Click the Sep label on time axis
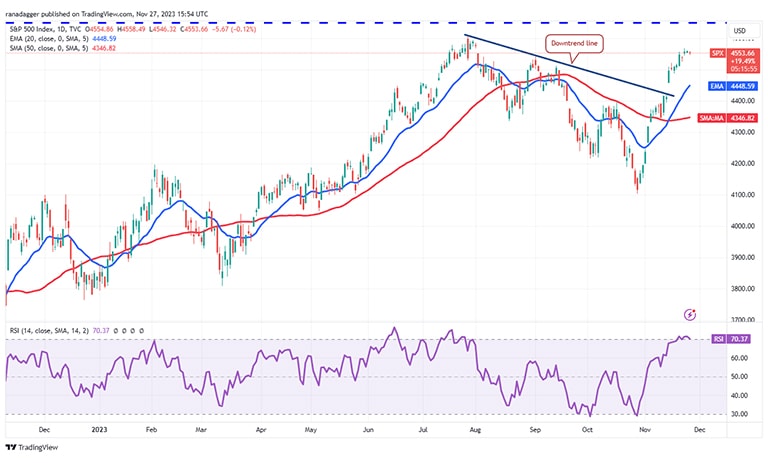Viewport: 768px width, 463px height. click(x=535, y=430)
